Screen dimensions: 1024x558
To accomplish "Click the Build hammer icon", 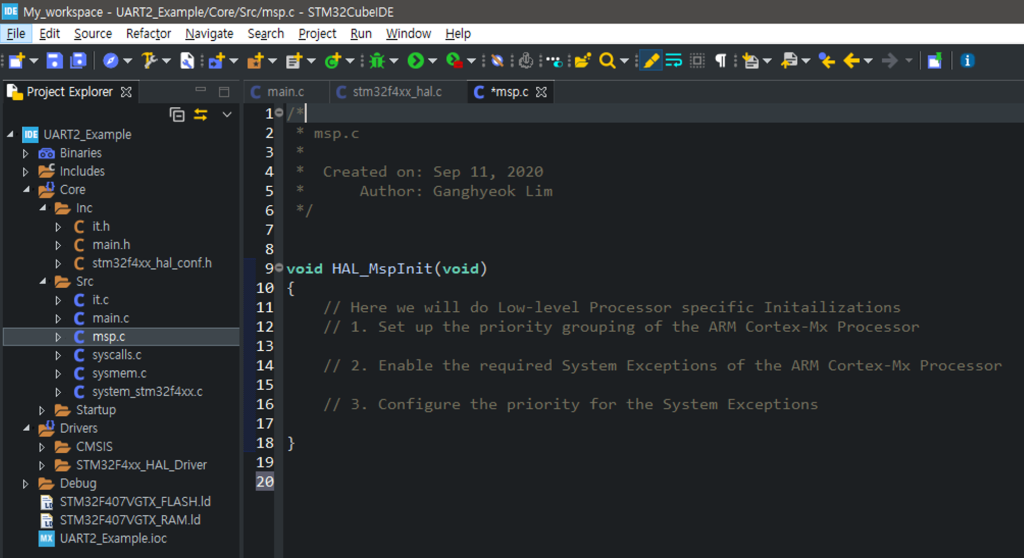I will click(149, 61).
